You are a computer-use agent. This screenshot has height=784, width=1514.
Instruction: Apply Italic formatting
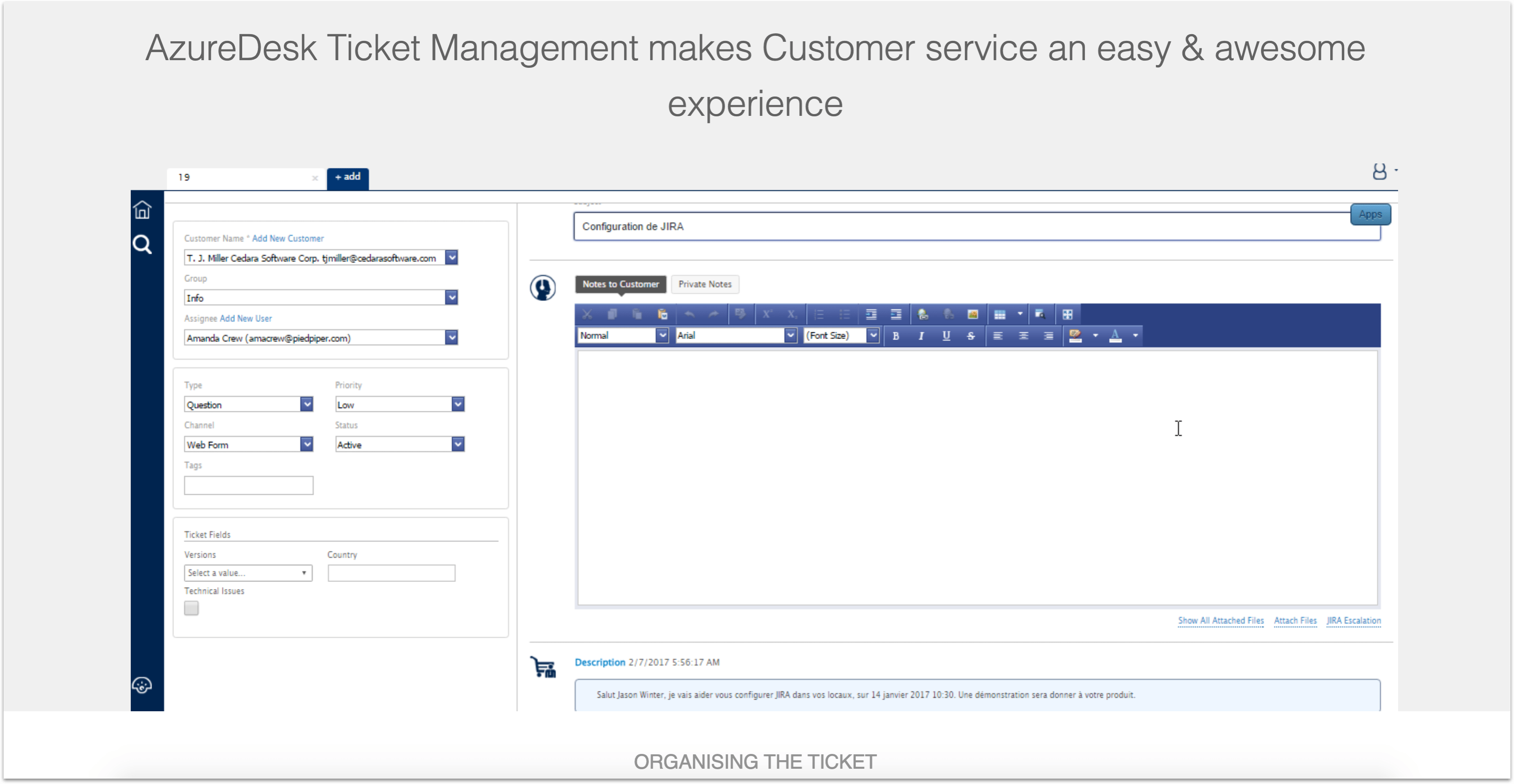921,335
